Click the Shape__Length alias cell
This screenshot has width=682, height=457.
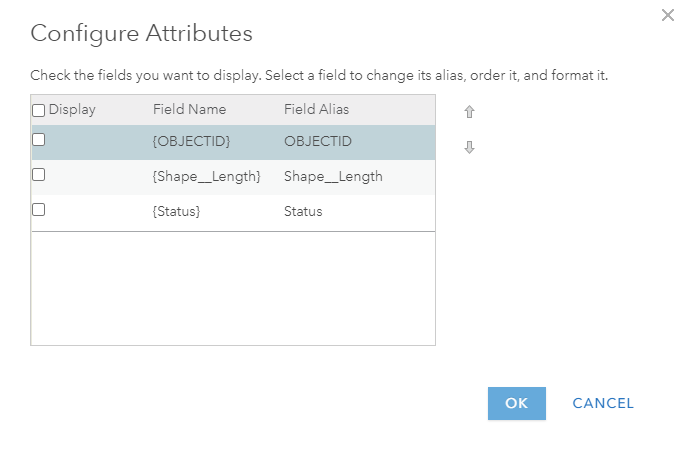point(333,177)
